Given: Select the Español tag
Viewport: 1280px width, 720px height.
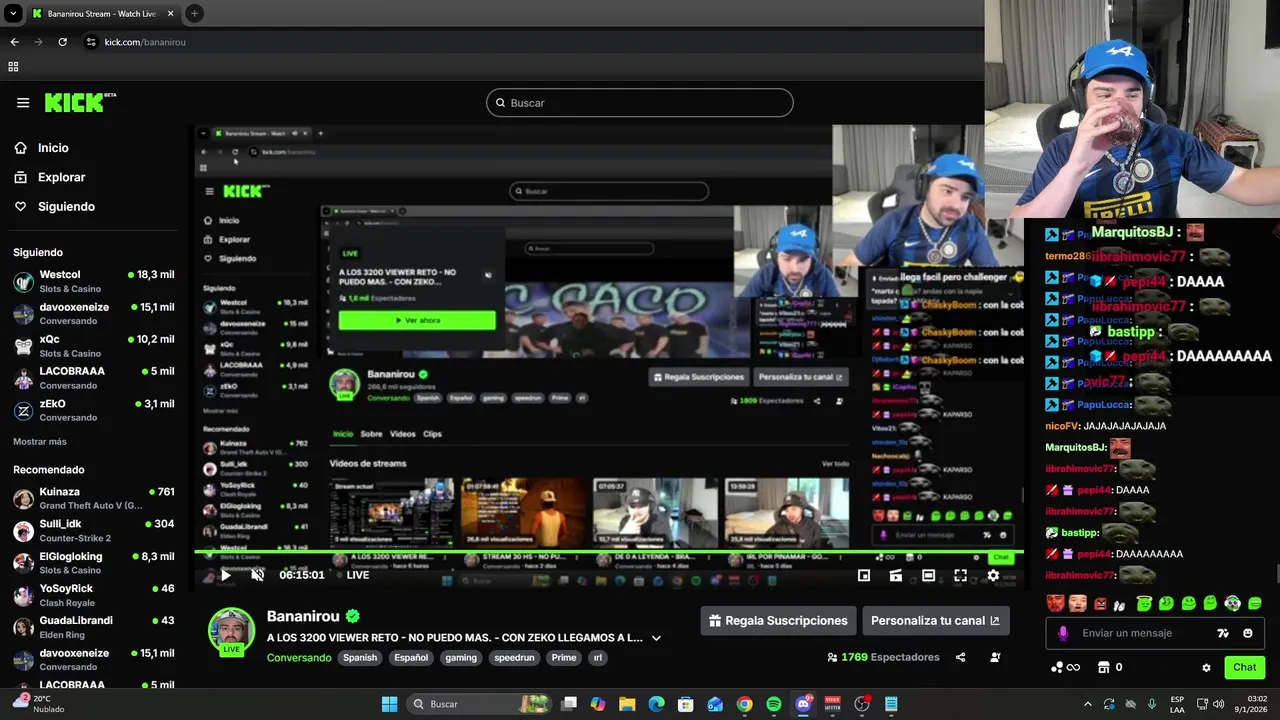Looking at the screenshot, I should click(x=411, y=658).
